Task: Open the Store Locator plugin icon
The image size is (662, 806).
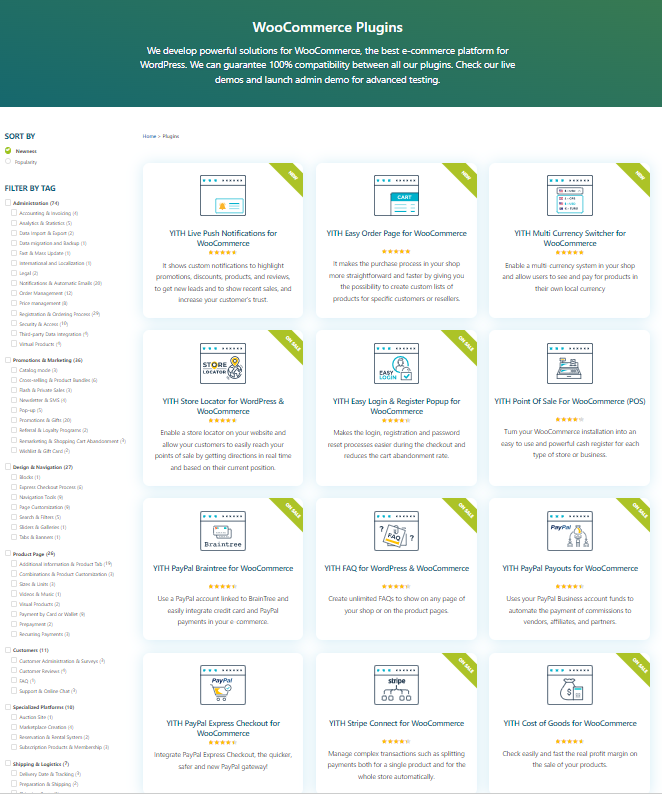Action: [x=223, y=363]
